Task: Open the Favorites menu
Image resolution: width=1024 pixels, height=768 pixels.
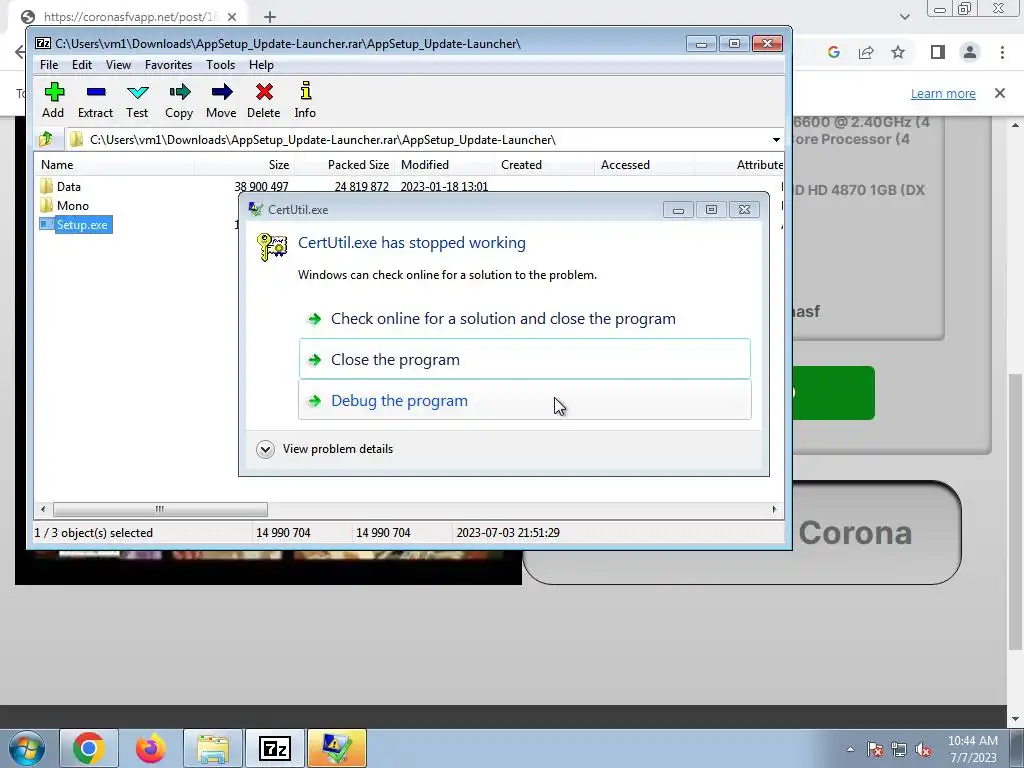Action: point(168,65)
